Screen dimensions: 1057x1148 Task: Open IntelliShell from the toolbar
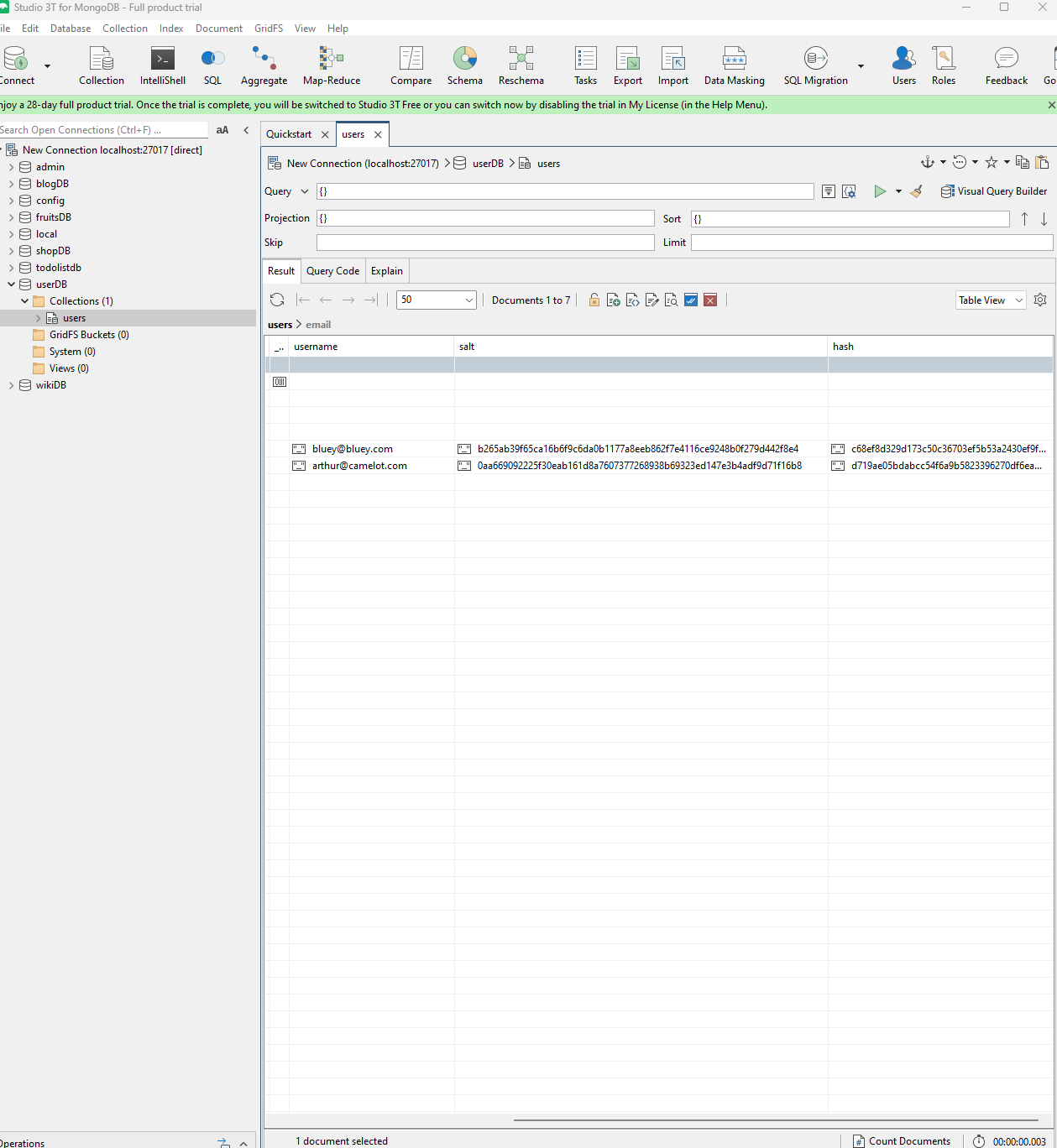point(162,65)
